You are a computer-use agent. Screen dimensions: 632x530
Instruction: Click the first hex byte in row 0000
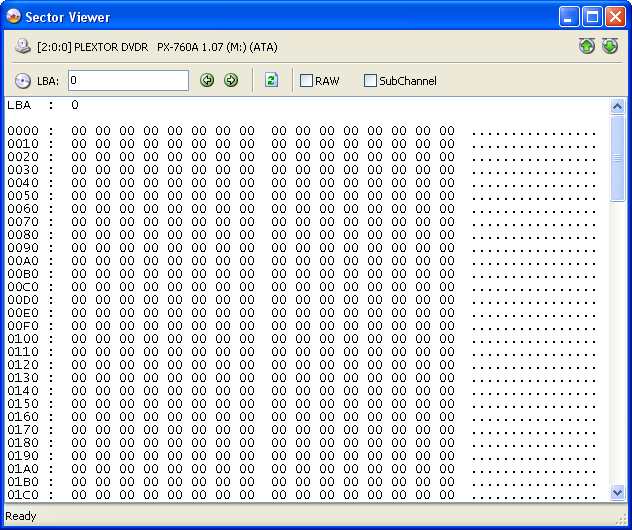click(79, 131)
